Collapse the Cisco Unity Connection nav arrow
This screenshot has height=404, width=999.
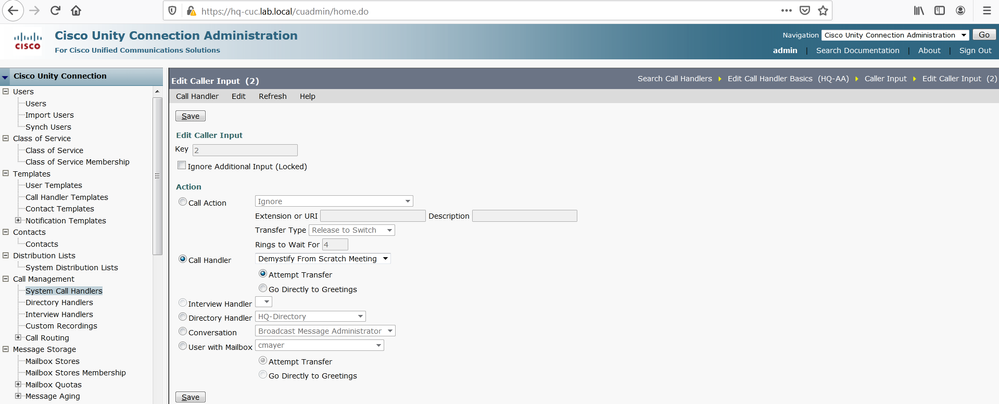tap(6, 77)
